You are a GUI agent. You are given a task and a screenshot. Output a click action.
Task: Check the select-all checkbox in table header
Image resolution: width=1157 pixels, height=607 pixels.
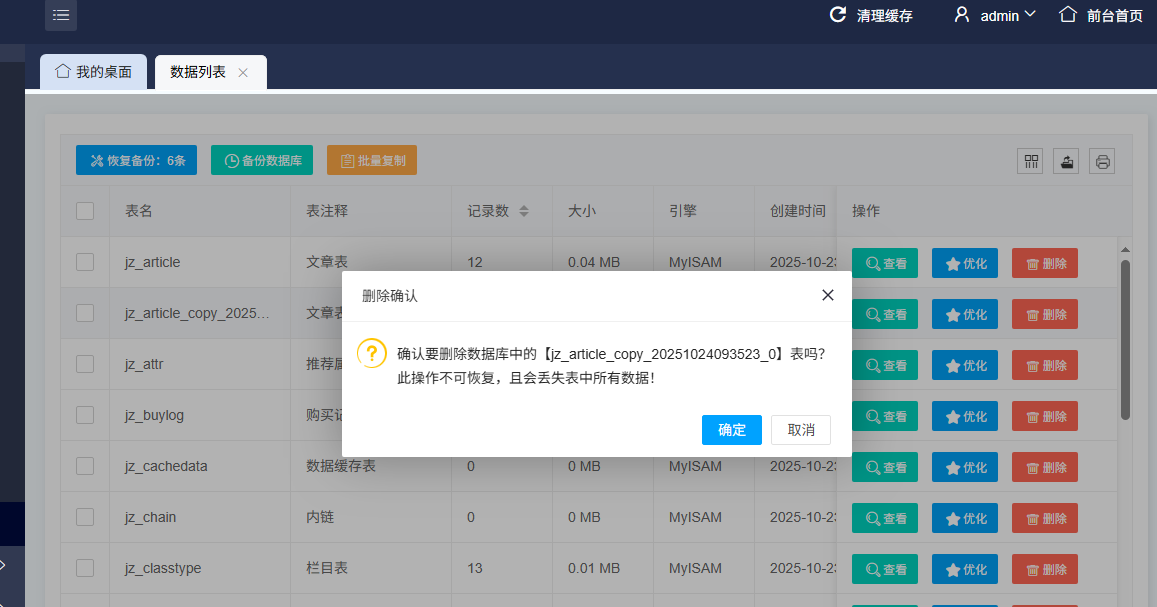pos(85,211)
